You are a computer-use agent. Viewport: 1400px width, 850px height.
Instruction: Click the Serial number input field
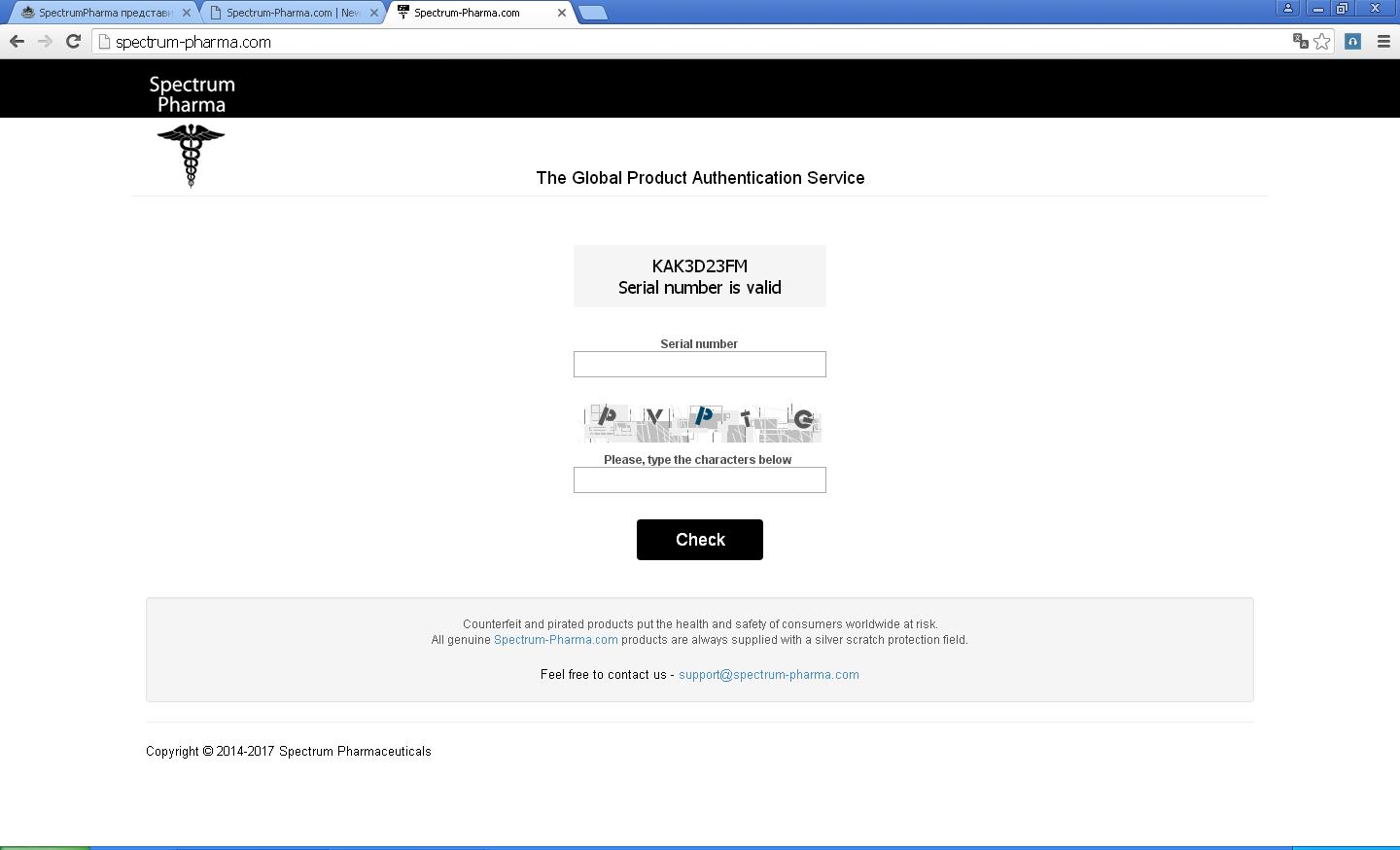tap(699, 364)
